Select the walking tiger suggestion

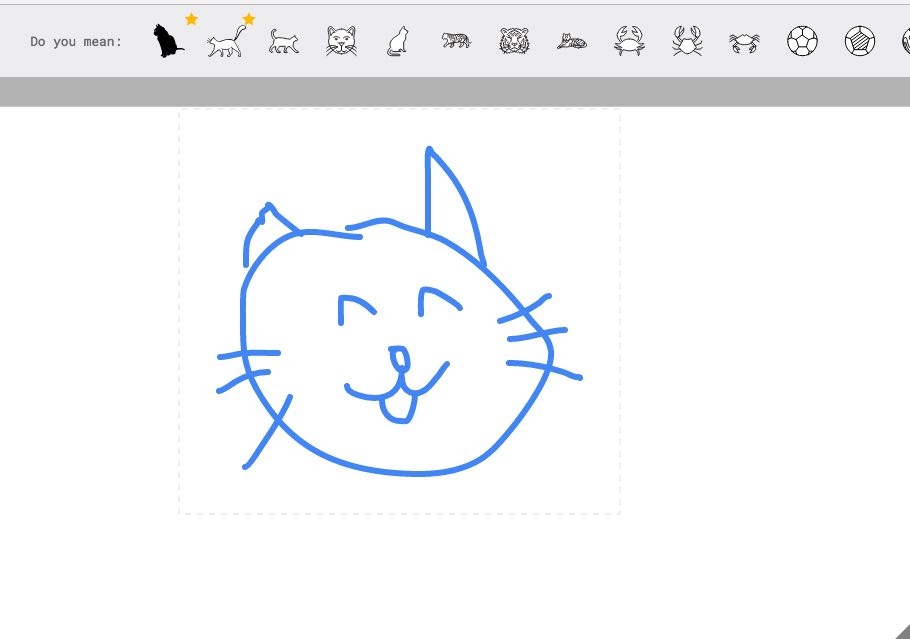point(456,41)
